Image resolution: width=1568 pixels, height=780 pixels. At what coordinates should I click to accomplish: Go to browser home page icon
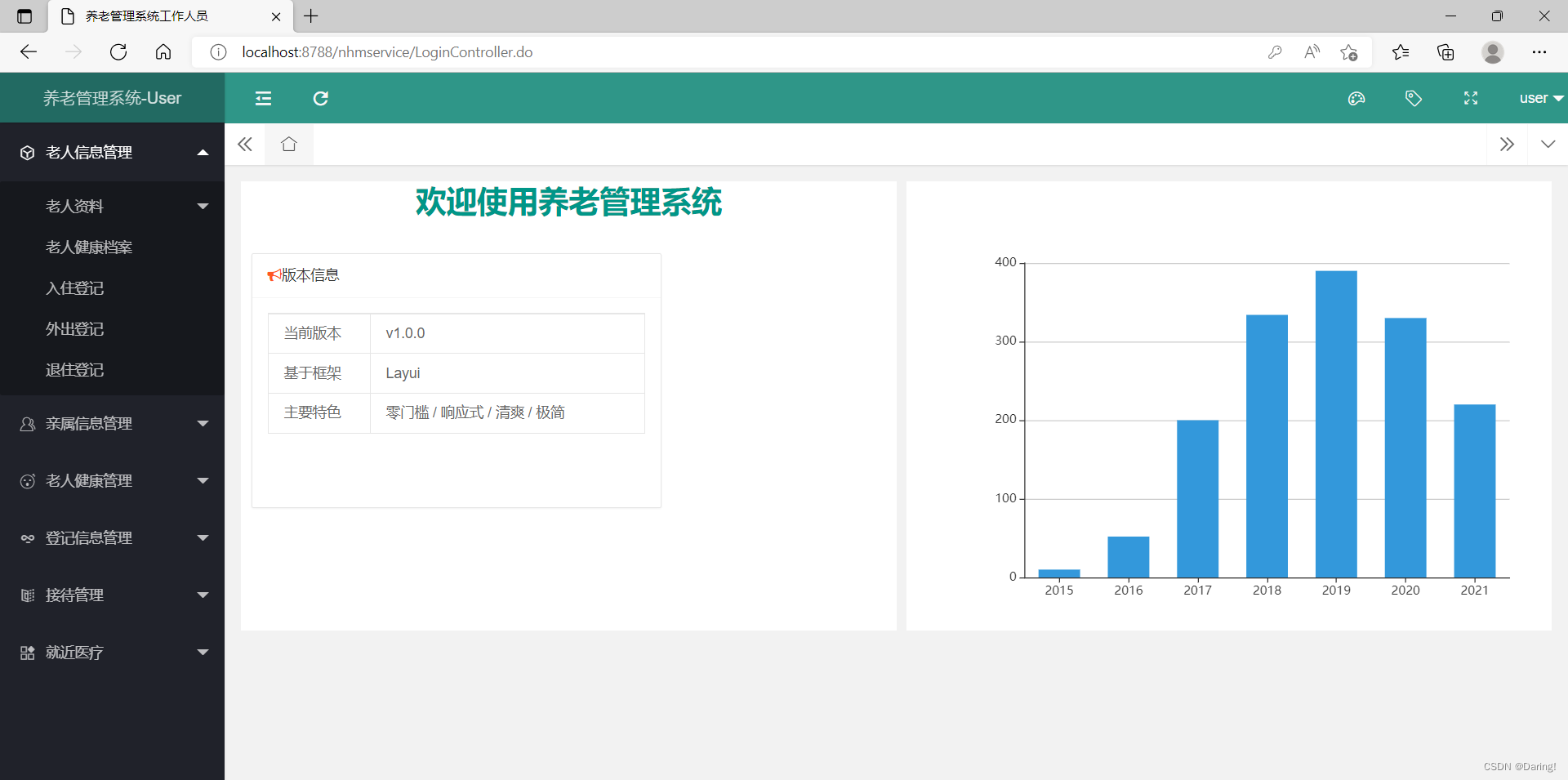(163, 52)
